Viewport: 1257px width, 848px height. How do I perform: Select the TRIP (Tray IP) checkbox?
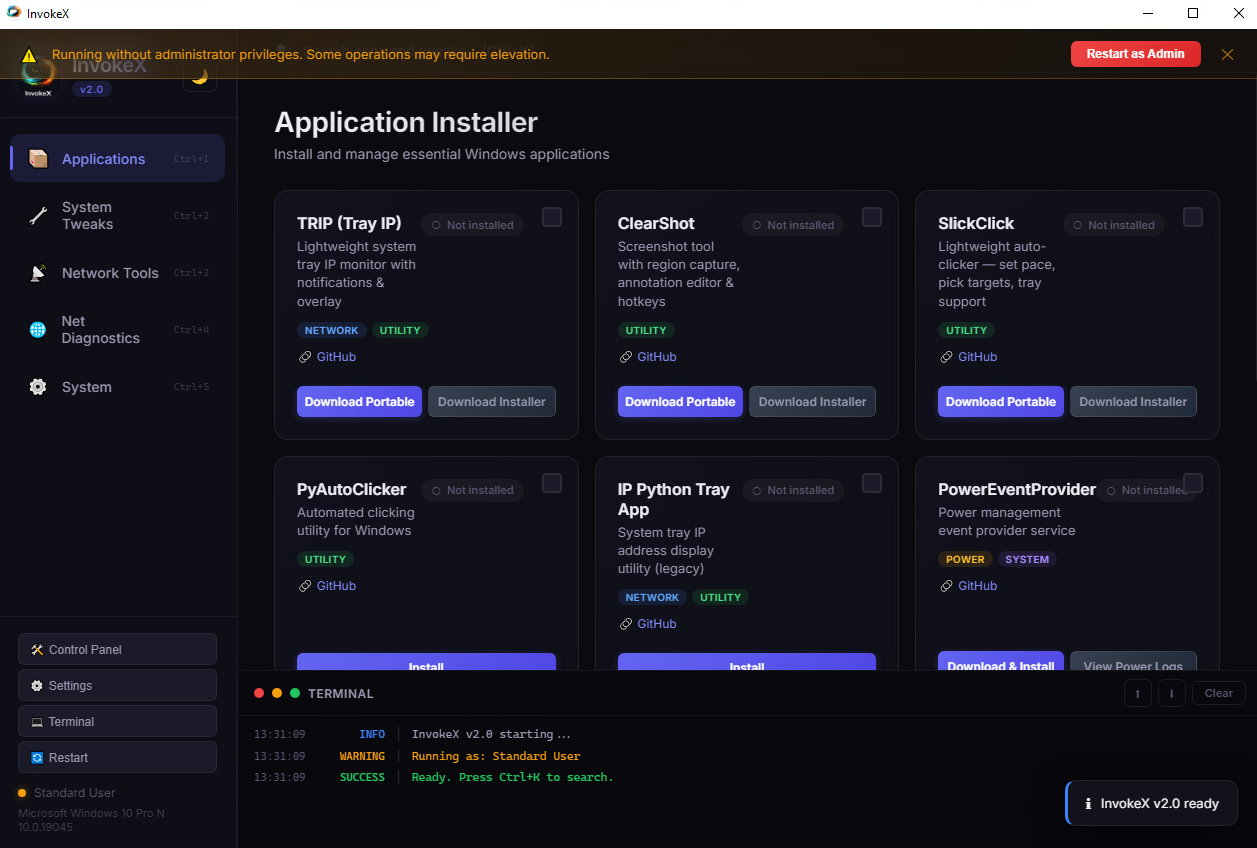click(x=552, y=217)
